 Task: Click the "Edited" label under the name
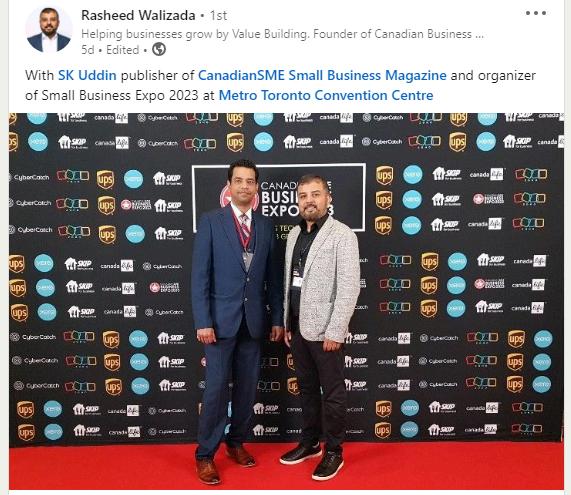[122, 50]
